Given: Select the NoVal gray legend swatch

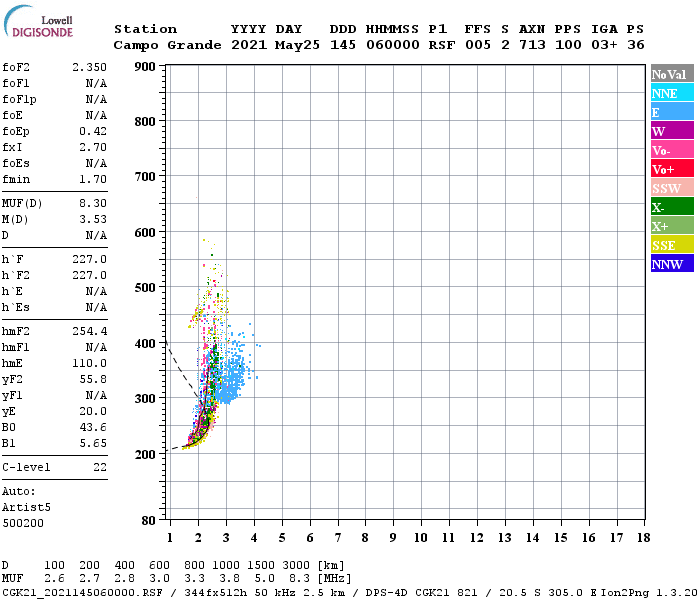Looking at the screenshot, I should [672, 74].
